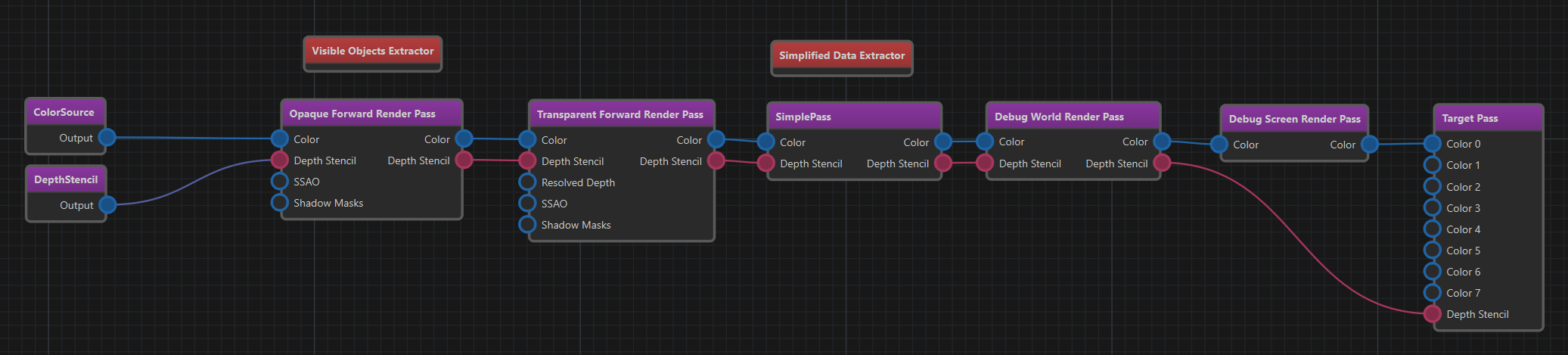Image resolution: width=1568 pixels, height=355 pixels.
Task: Click Transparent pass Color input socket
Action: pos(527,140)
